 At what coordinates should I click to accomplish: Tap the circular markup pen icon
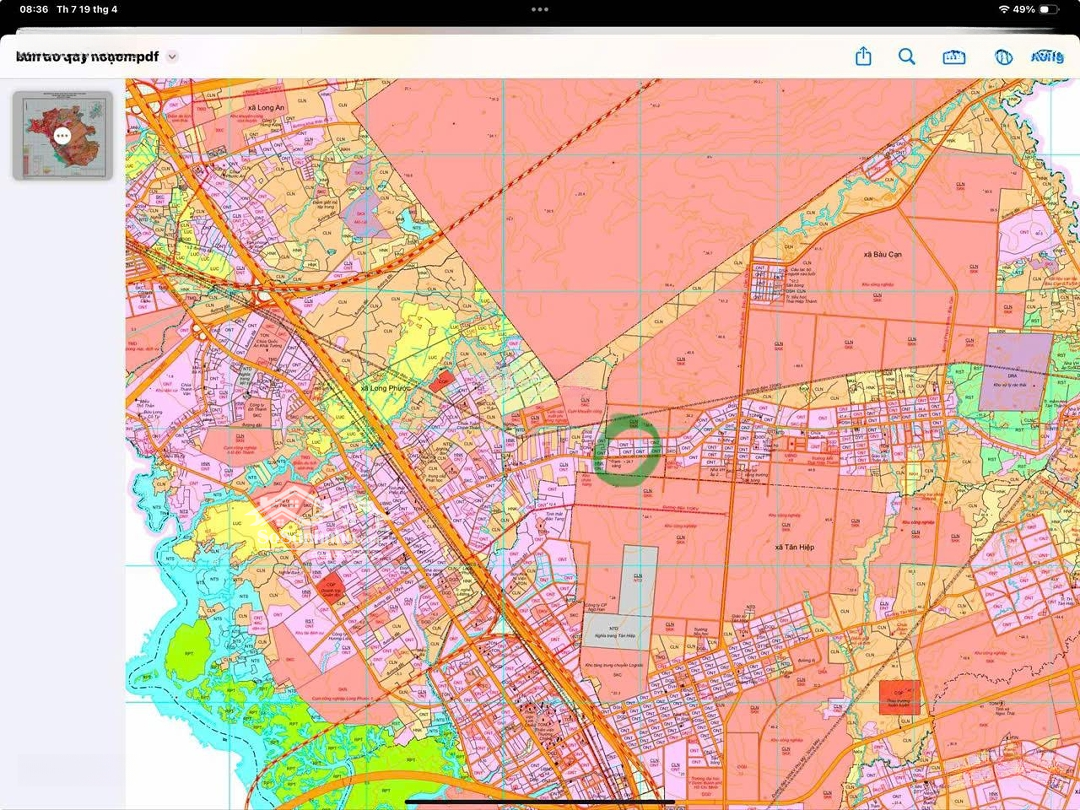pos(1003,57)
